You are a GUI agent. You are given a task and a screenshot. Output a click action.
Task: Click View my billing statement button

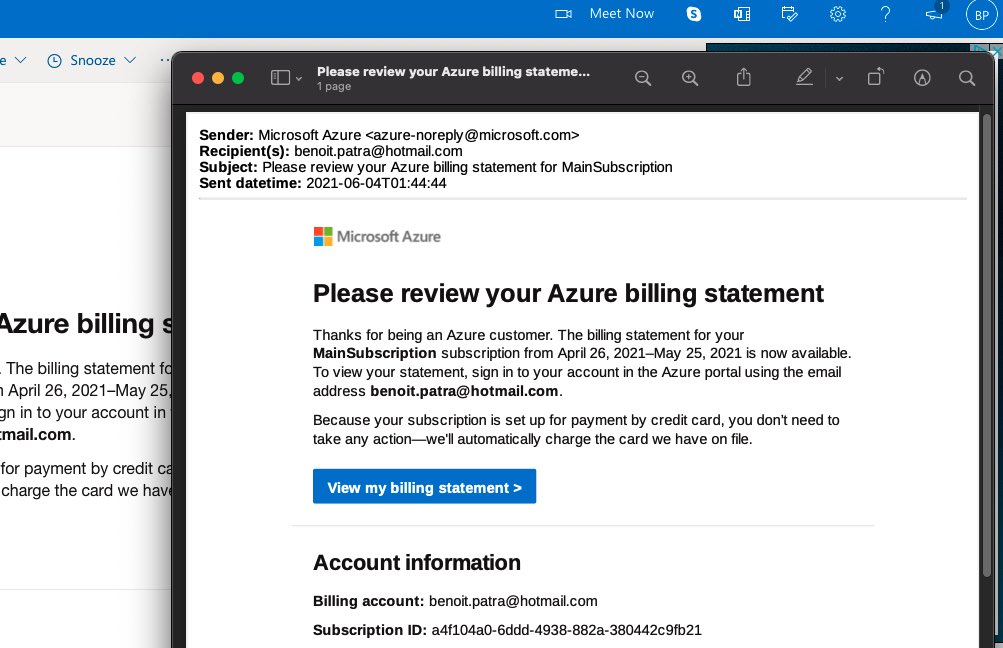[424, 487]
